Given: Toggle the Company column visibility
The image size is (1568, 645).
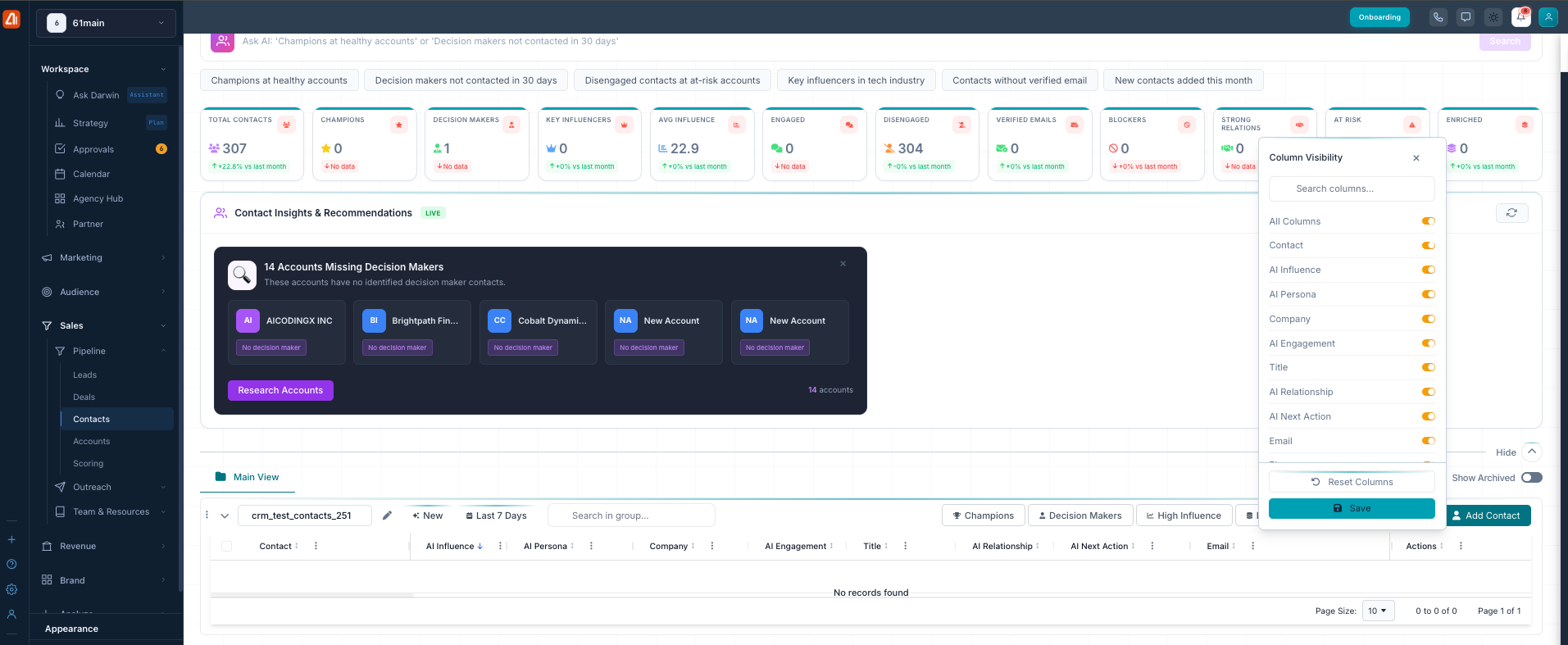Looking at the screenshot, I should click(x=1429, y=319).
